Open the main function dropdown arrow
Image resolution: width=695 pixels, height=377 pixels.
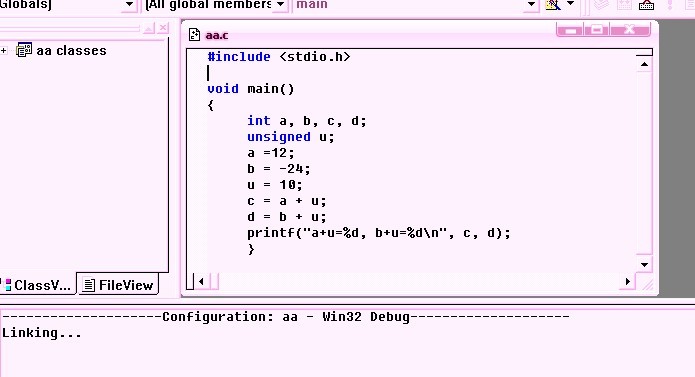(531, 4)
